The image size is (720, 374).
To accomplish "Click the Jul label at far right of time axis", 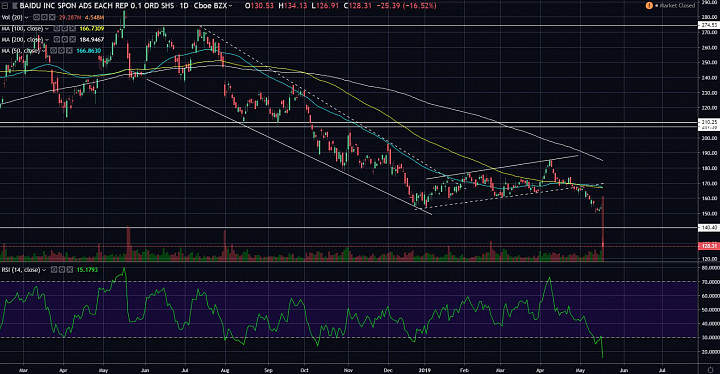I will click(x=662, y=370).
